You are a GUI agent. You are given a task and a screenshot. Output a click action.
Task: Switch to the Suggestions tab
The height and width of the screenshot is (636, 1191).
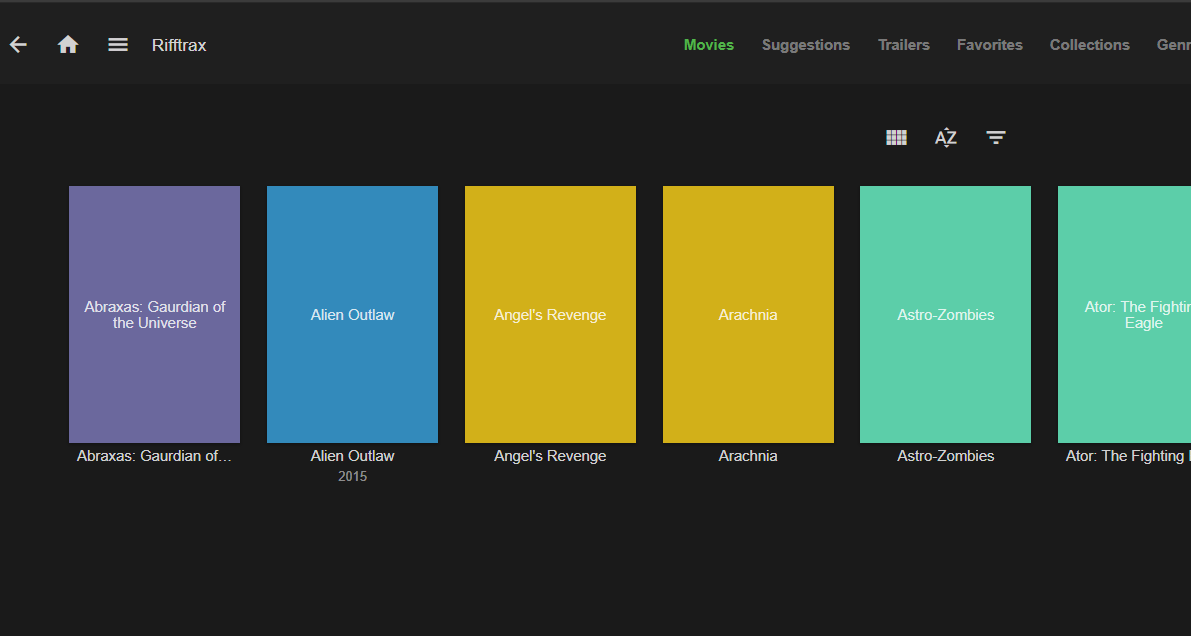805,45
